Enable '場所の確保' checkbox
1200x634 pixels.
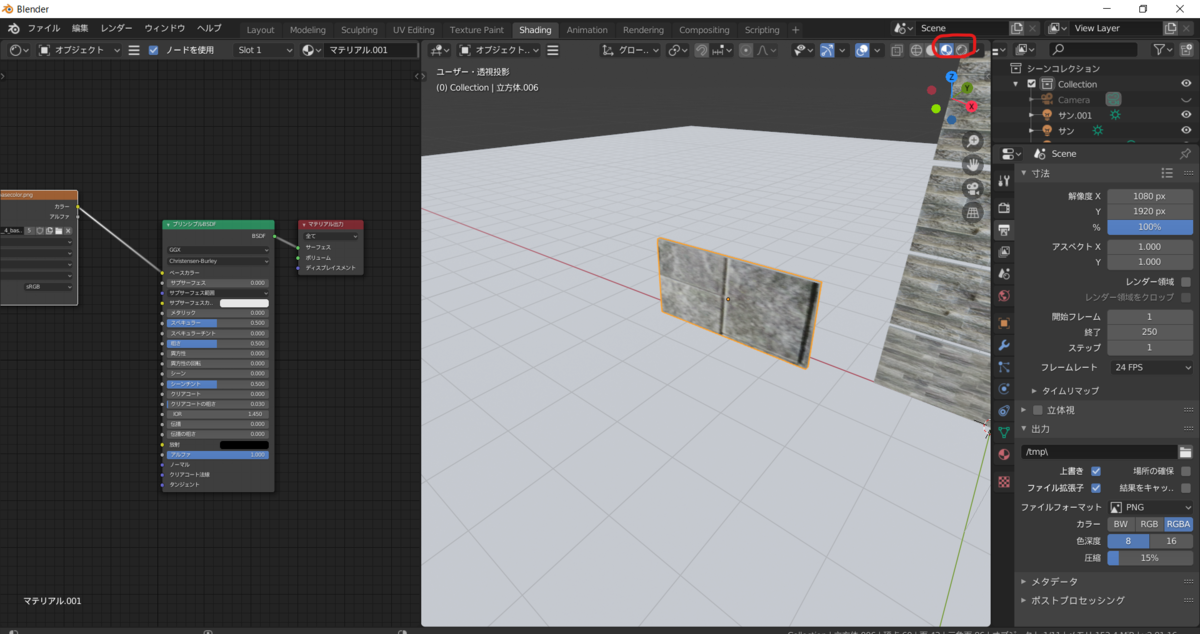pyautogui.click(x=1186, y=471)
